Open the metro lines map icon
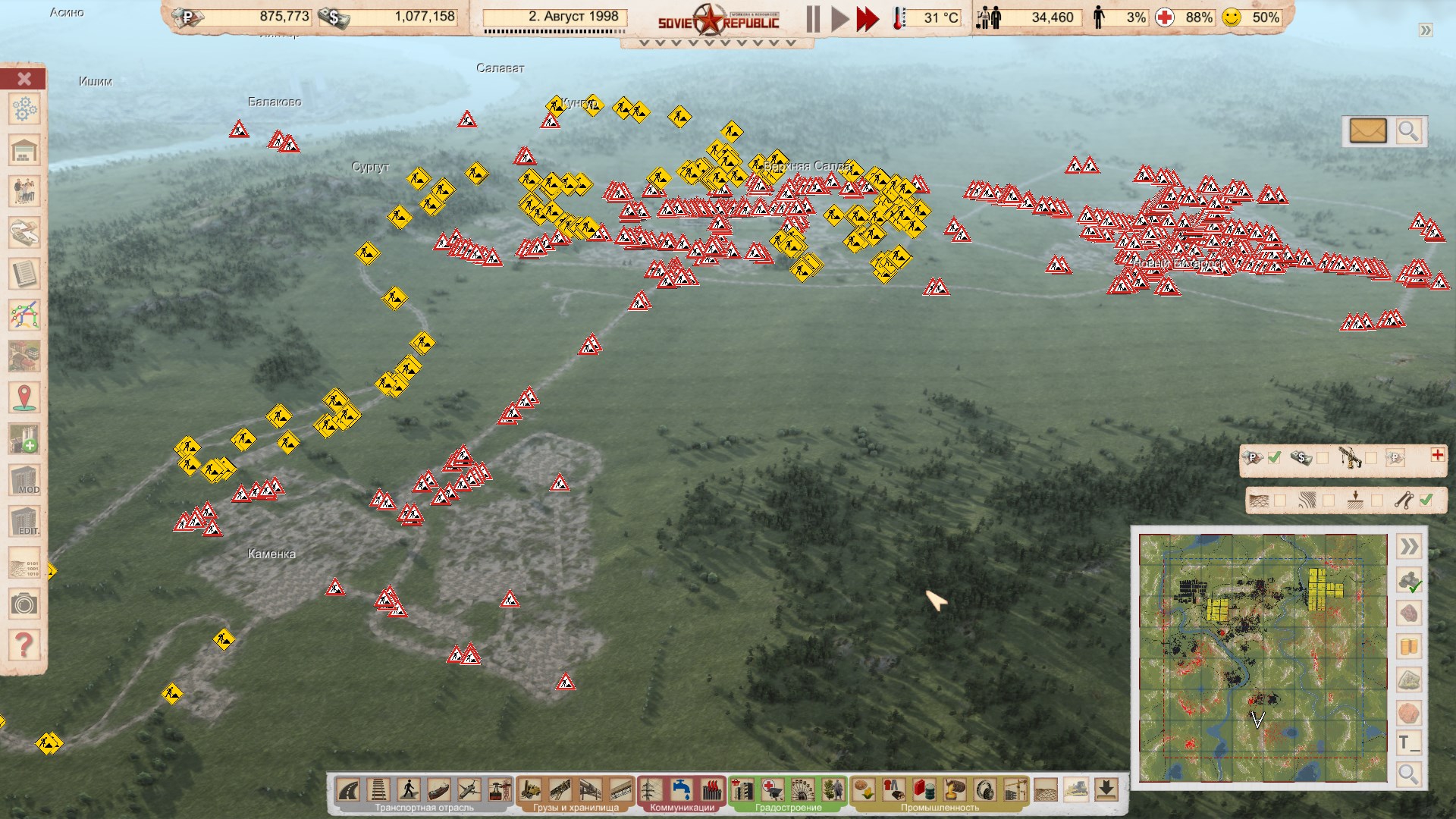Screen dimensions: 1456x819 (24, 315)
